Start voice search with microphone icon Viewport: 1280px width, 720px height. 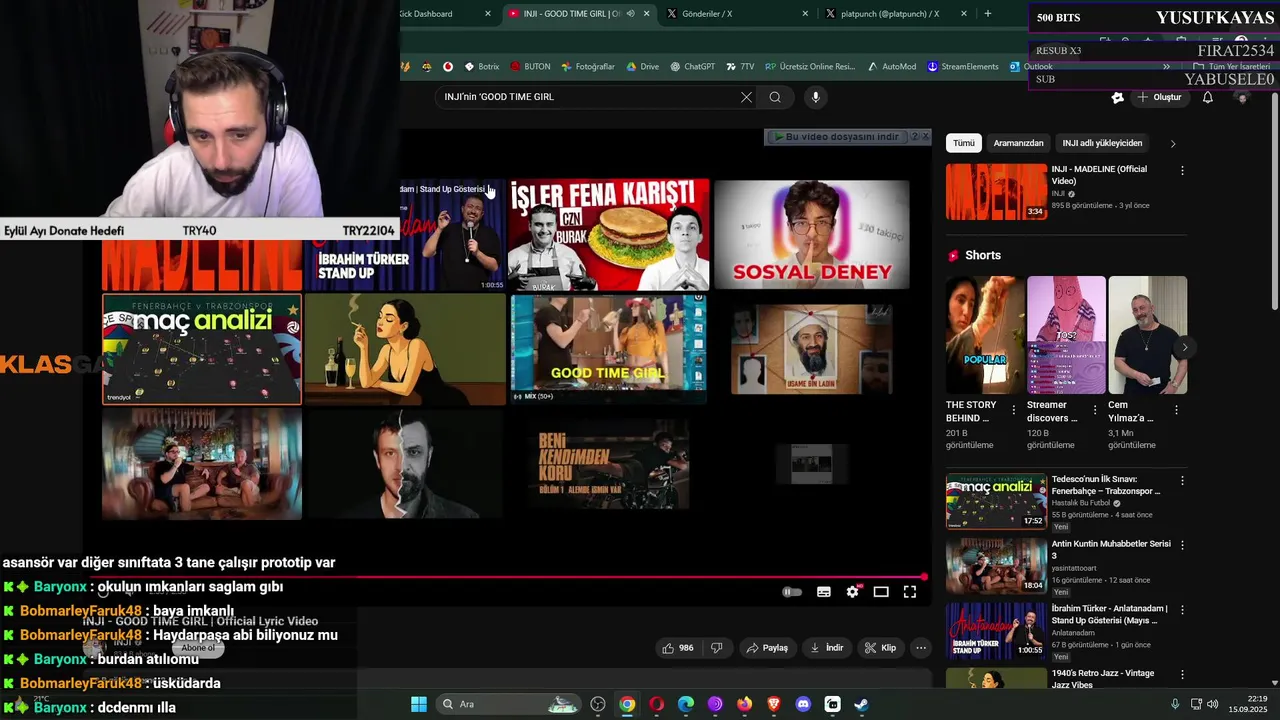816,97
